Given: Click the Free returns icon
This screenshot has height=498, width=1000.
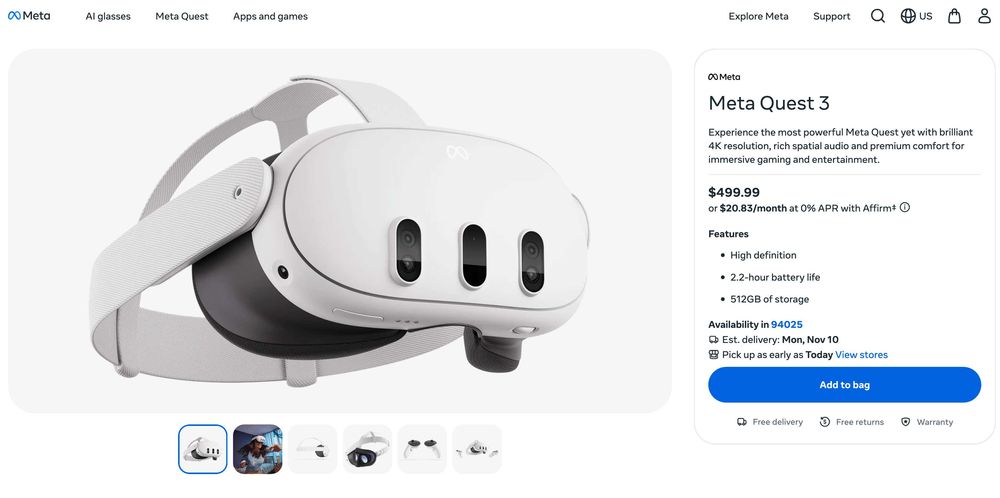Looking at the screenshot, I should 825,422.
